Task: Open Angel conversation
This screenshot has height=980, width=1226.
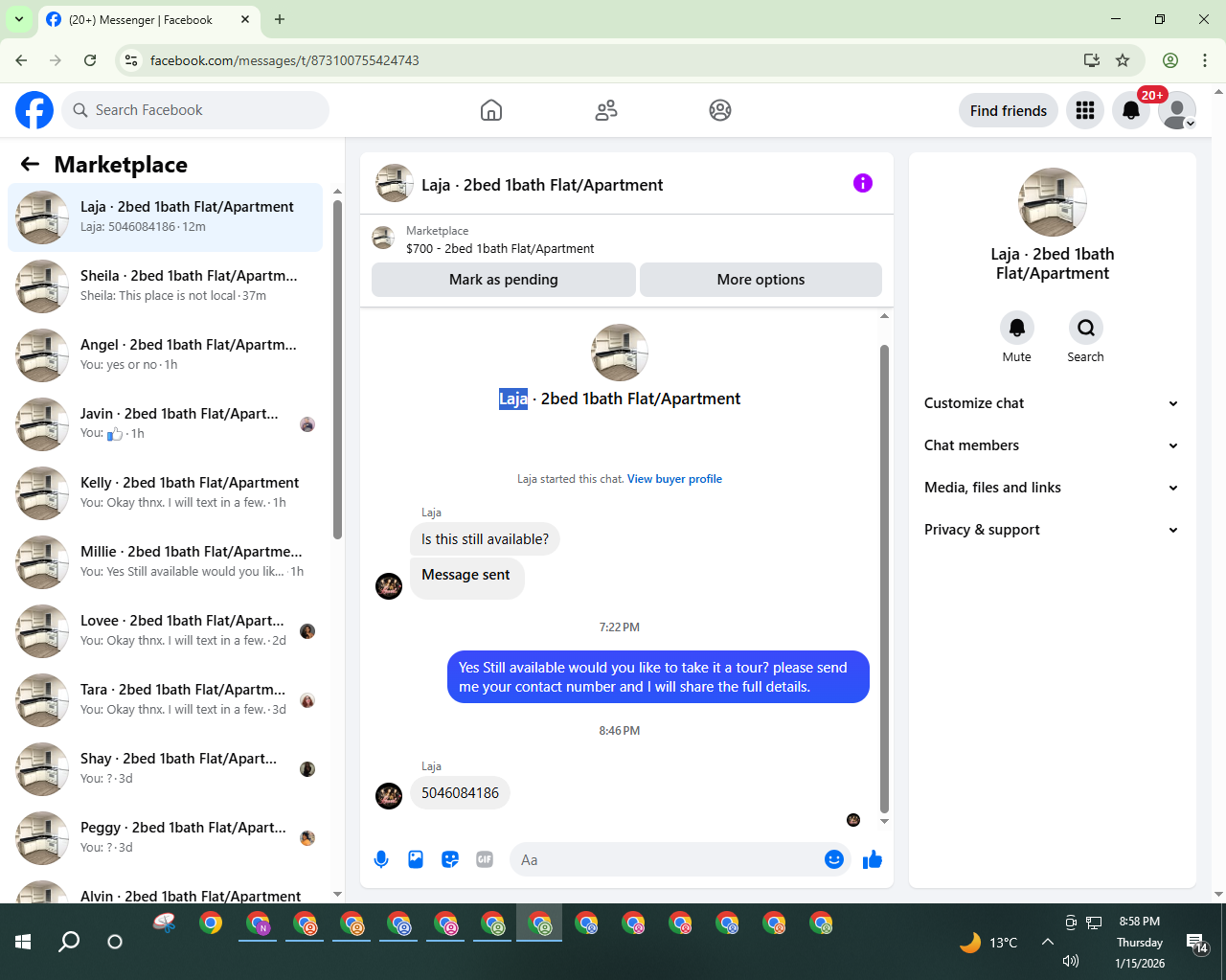Action: (x=165, y=354)
